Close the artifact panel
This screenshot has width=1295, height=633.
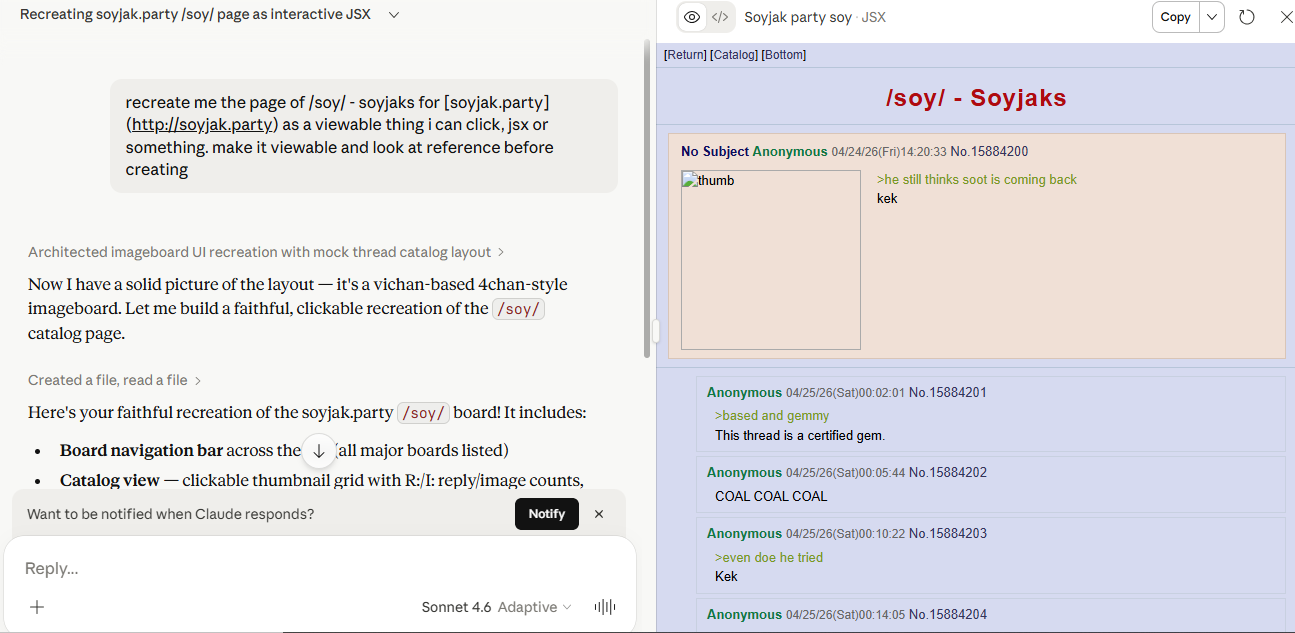pos(1286,17)
